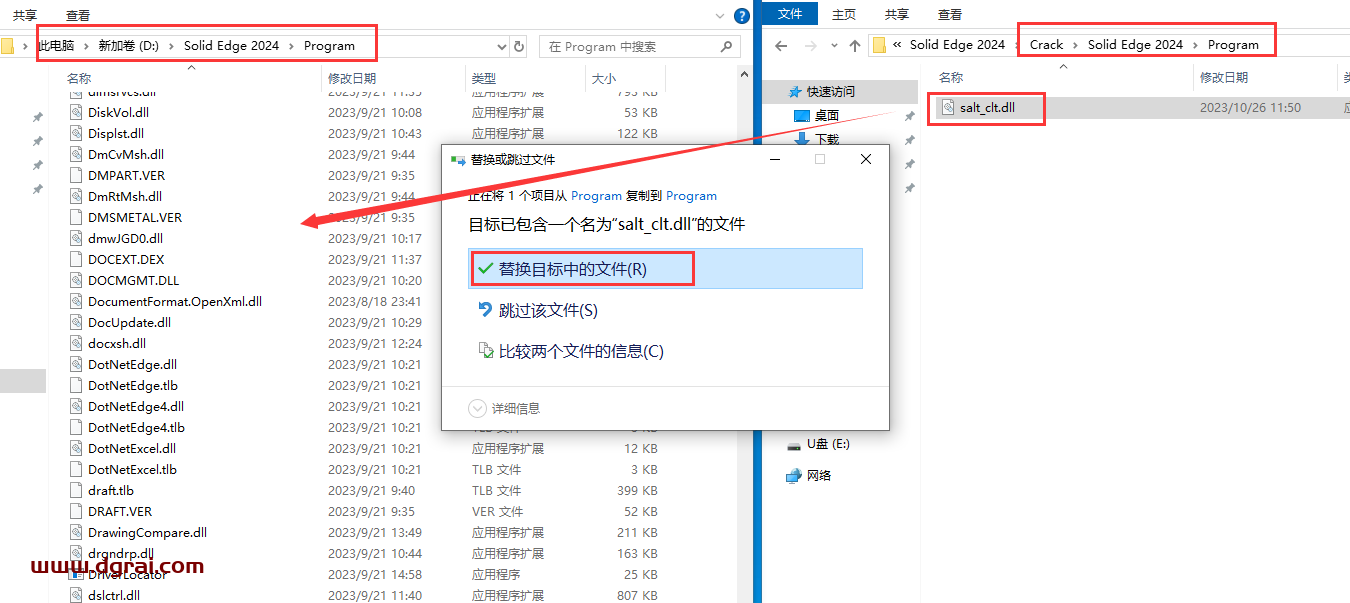
Task: Click the draft.tlb file icon
Action: (x=77, y=490)
